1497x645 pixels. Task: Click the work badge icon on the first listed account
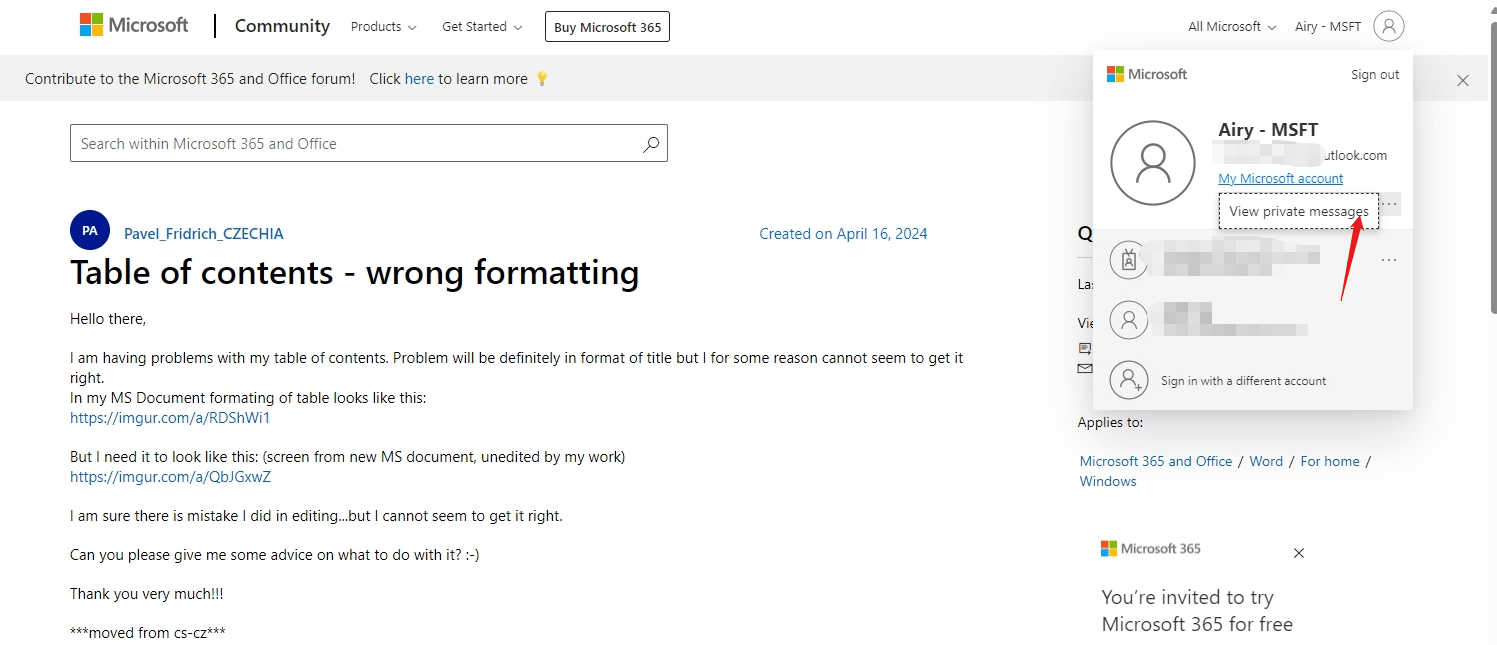(x=1129, y=258)
